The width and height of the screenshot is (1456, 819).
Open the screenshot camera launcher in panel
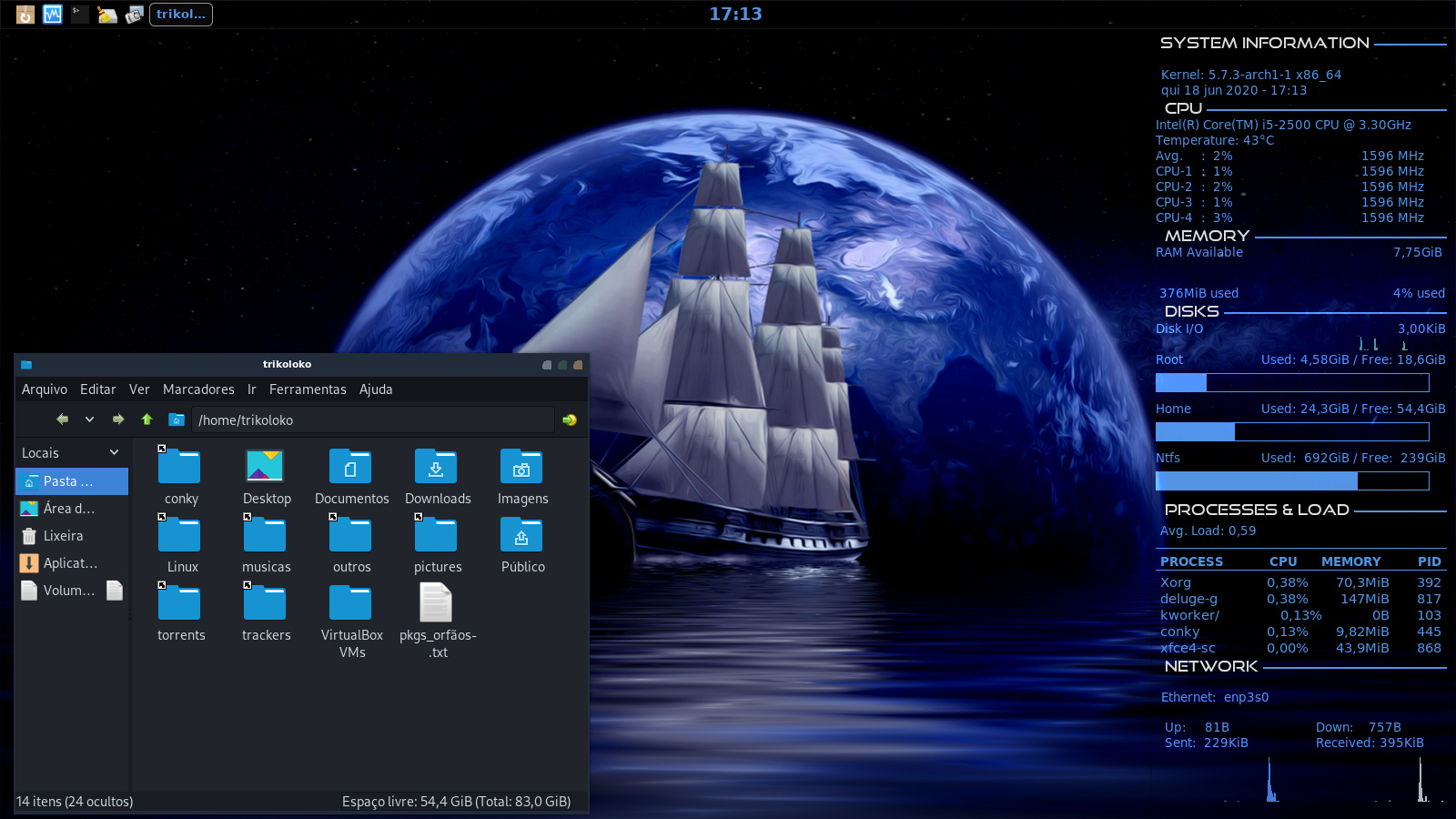(135, 15)
